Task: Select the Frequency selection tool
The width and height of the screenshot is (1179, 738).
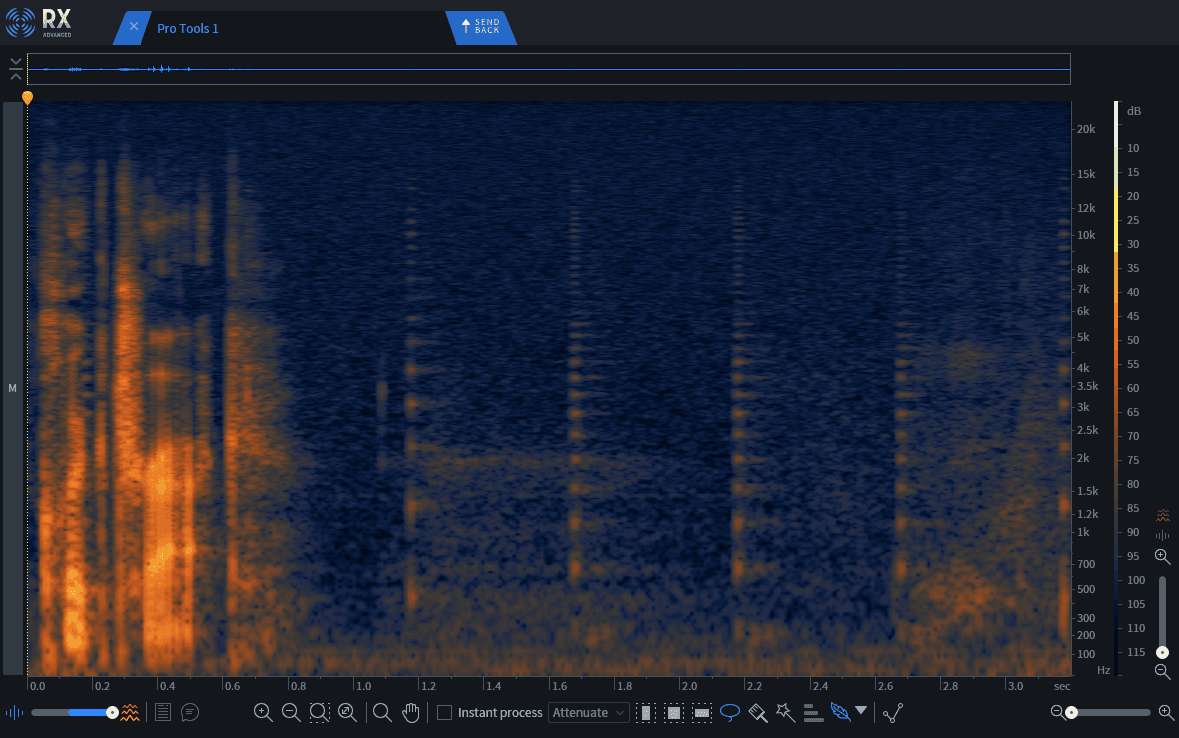Action: click(x=702, y=712)
